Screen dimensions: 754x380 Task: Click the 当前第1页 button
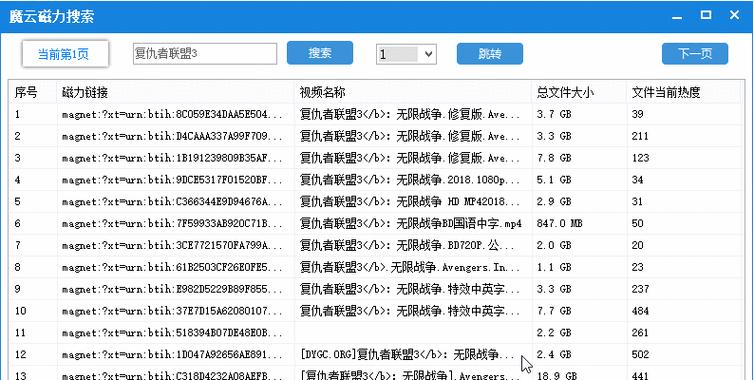[65, 54]
